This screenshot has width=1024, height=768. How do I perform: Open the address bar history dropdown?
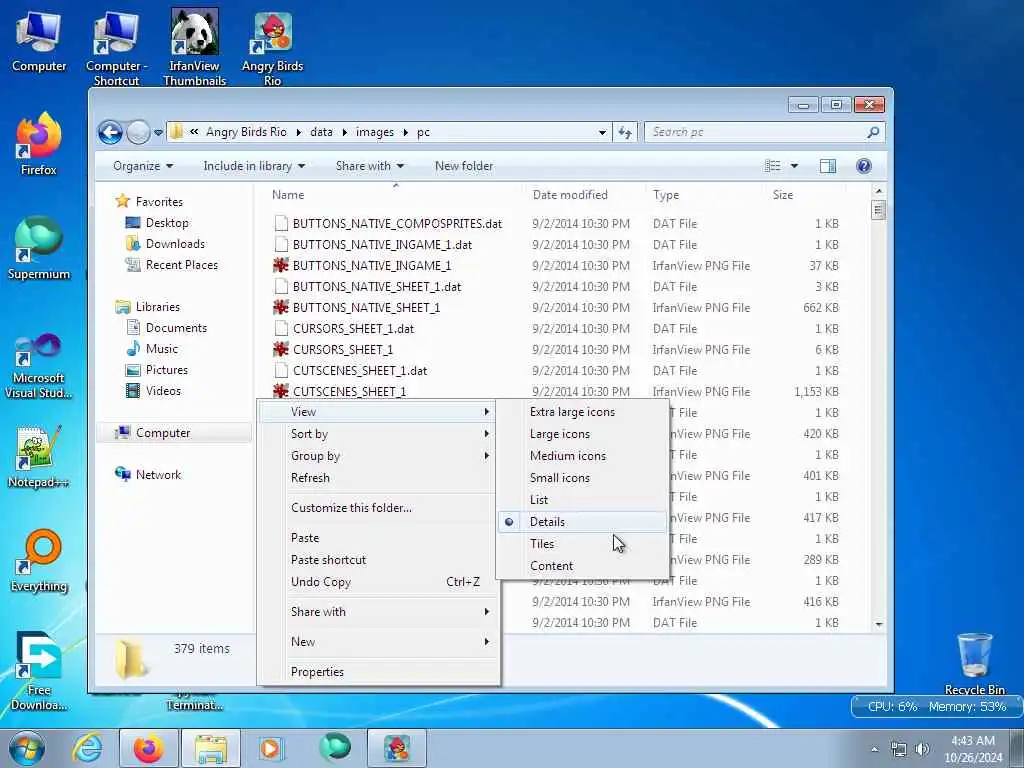pos(602,133)
